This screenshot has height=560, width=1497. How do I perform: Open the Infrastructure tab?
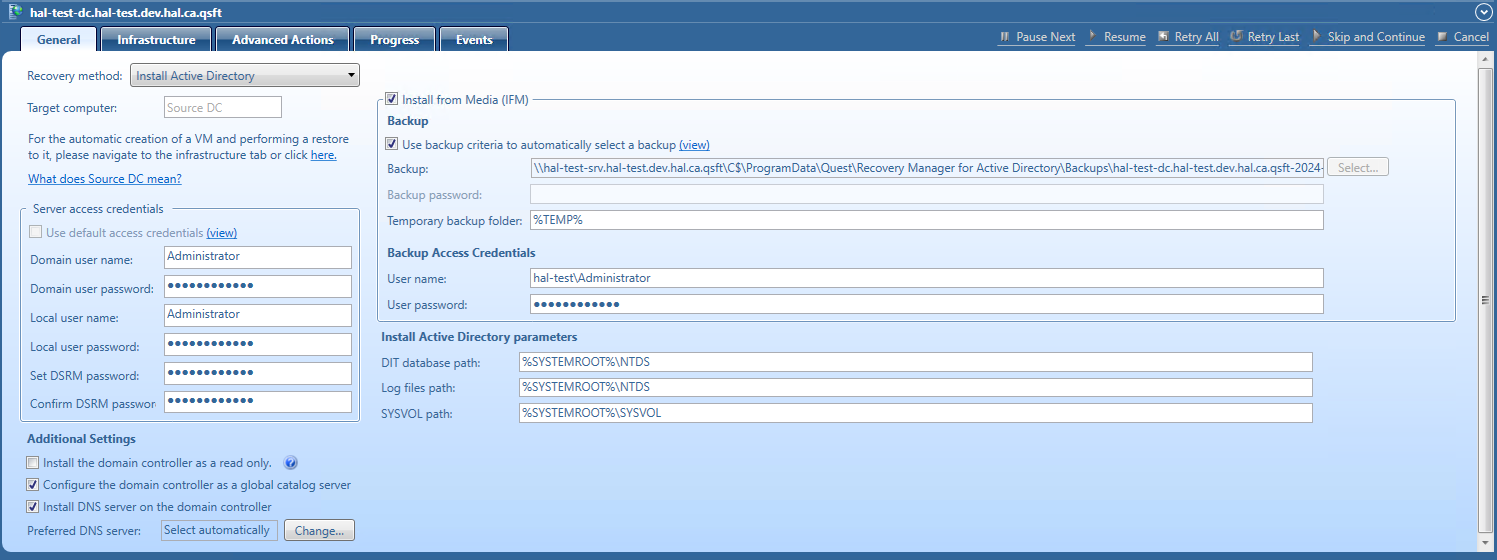point(156,39)
